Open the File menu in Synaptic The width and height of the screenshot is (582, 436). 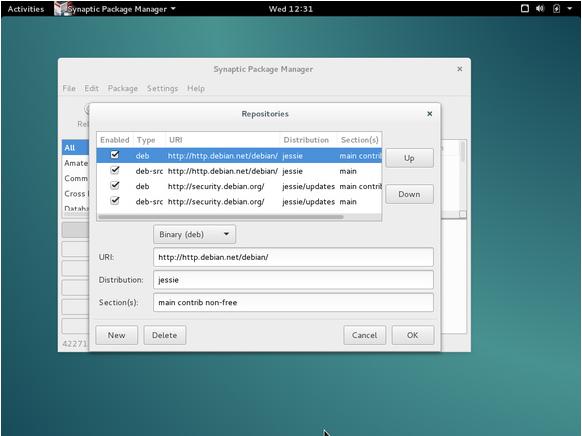69,88
